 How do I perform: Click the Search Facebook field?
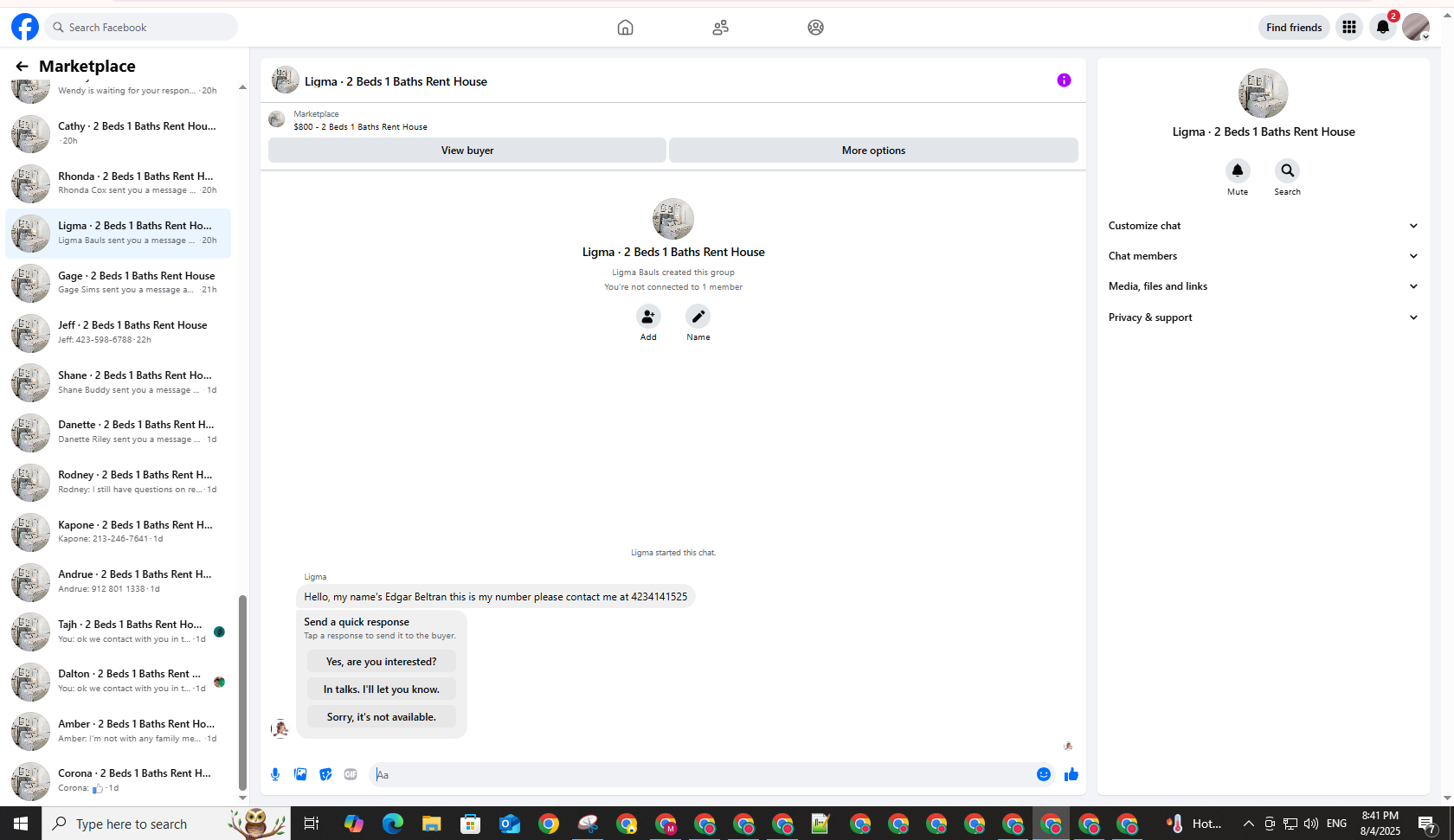click(x=141, y=27)
